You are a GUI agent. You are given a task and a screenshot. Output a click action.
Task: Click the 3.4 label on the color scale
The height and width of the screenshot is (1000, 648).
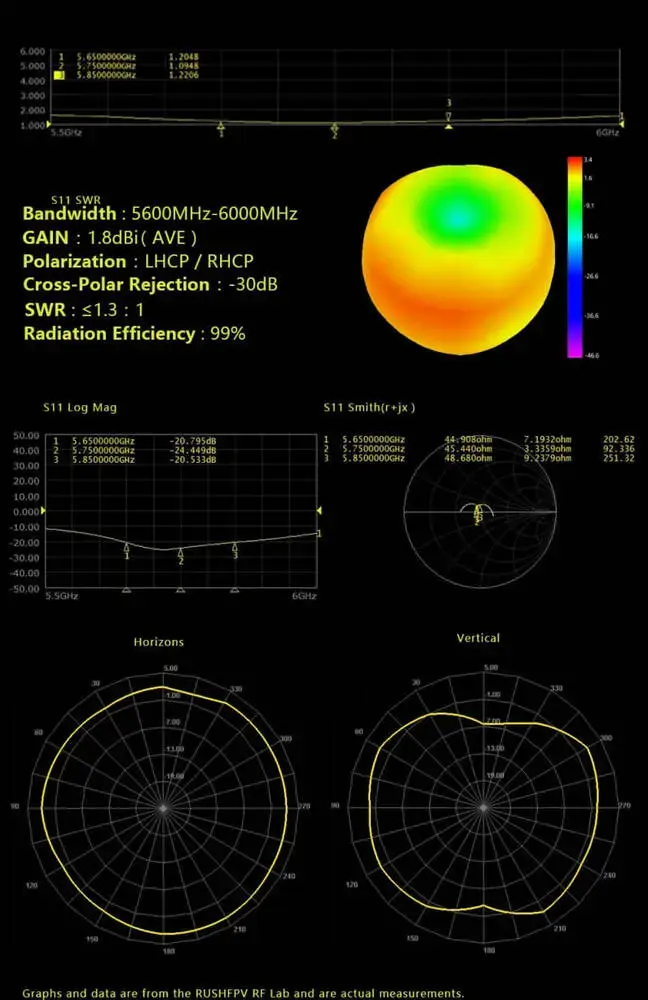(x=588, y=159)
